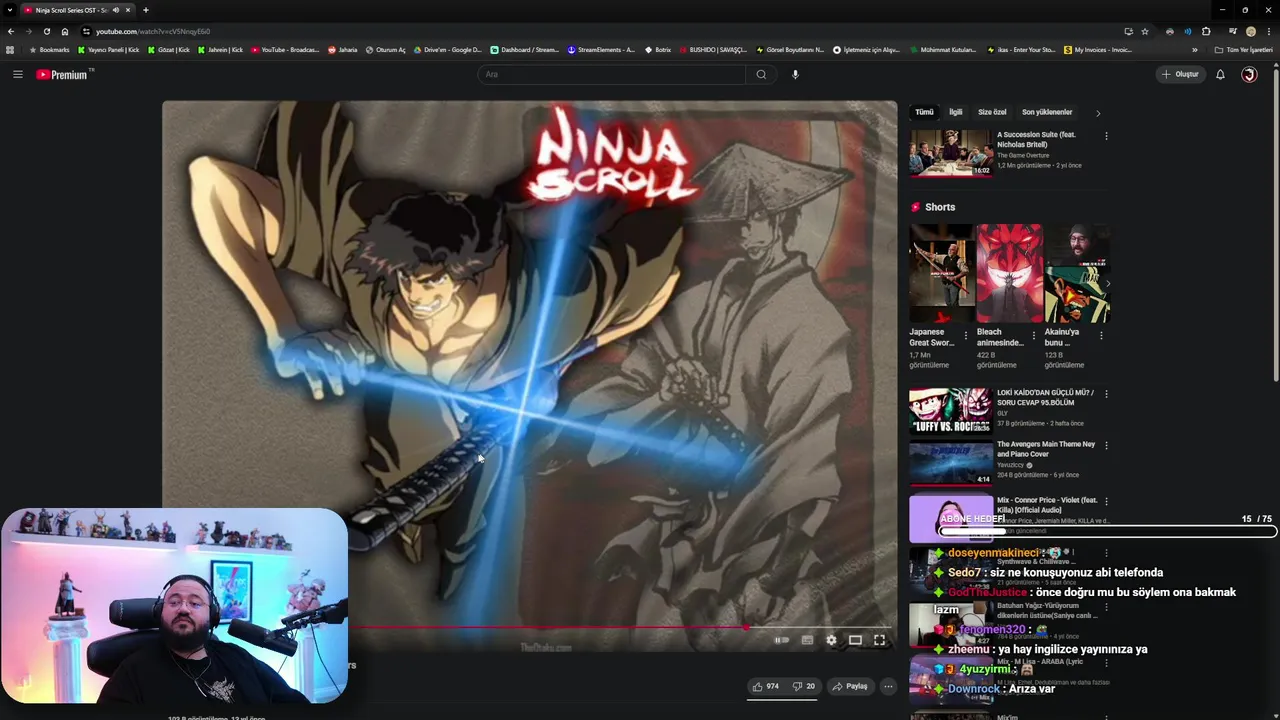
Task: Toggle subtitles button in player
Action: point(807,640)
